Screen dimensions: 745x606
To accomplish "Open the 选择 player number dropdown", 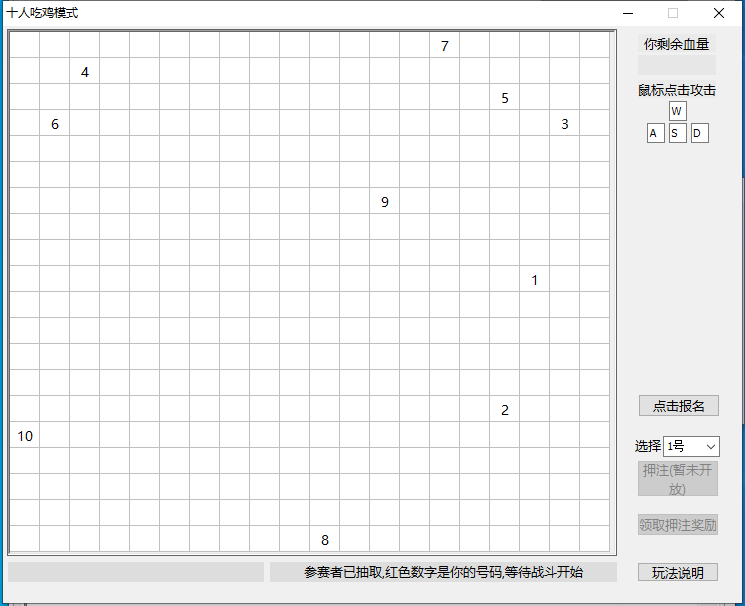I will click(x=691, y=446).
